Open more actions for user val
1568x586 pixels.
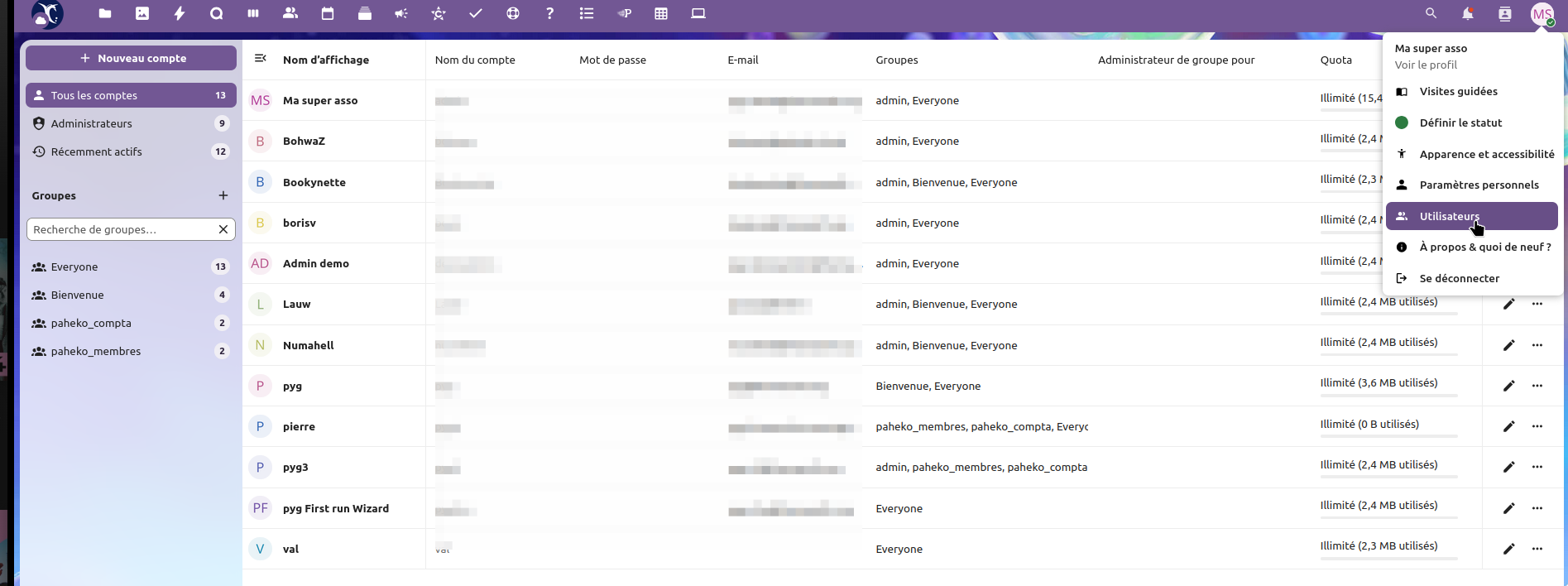(1537, 549)
